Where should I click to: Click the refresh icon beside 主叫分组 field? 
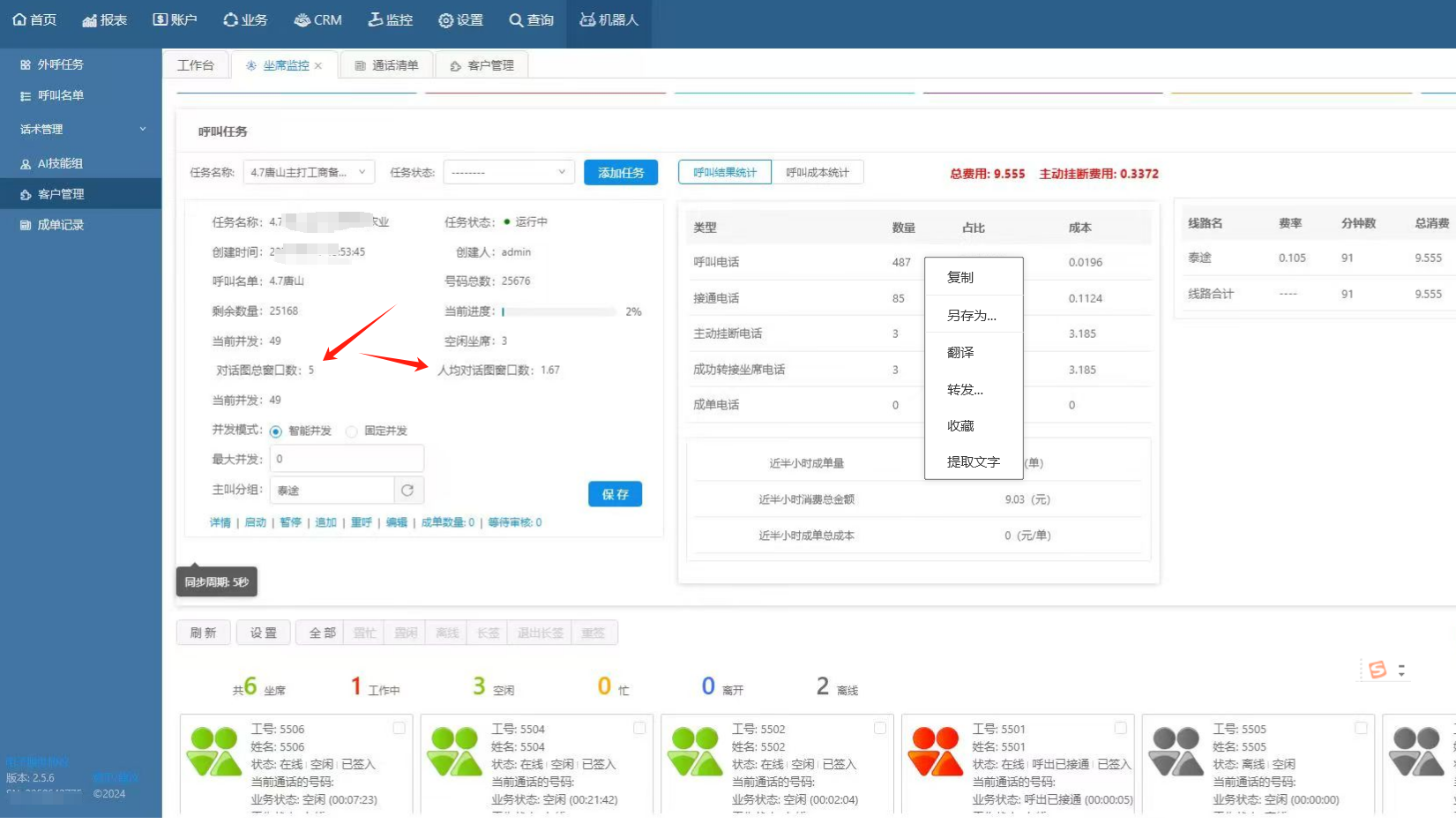pos(407,490)
